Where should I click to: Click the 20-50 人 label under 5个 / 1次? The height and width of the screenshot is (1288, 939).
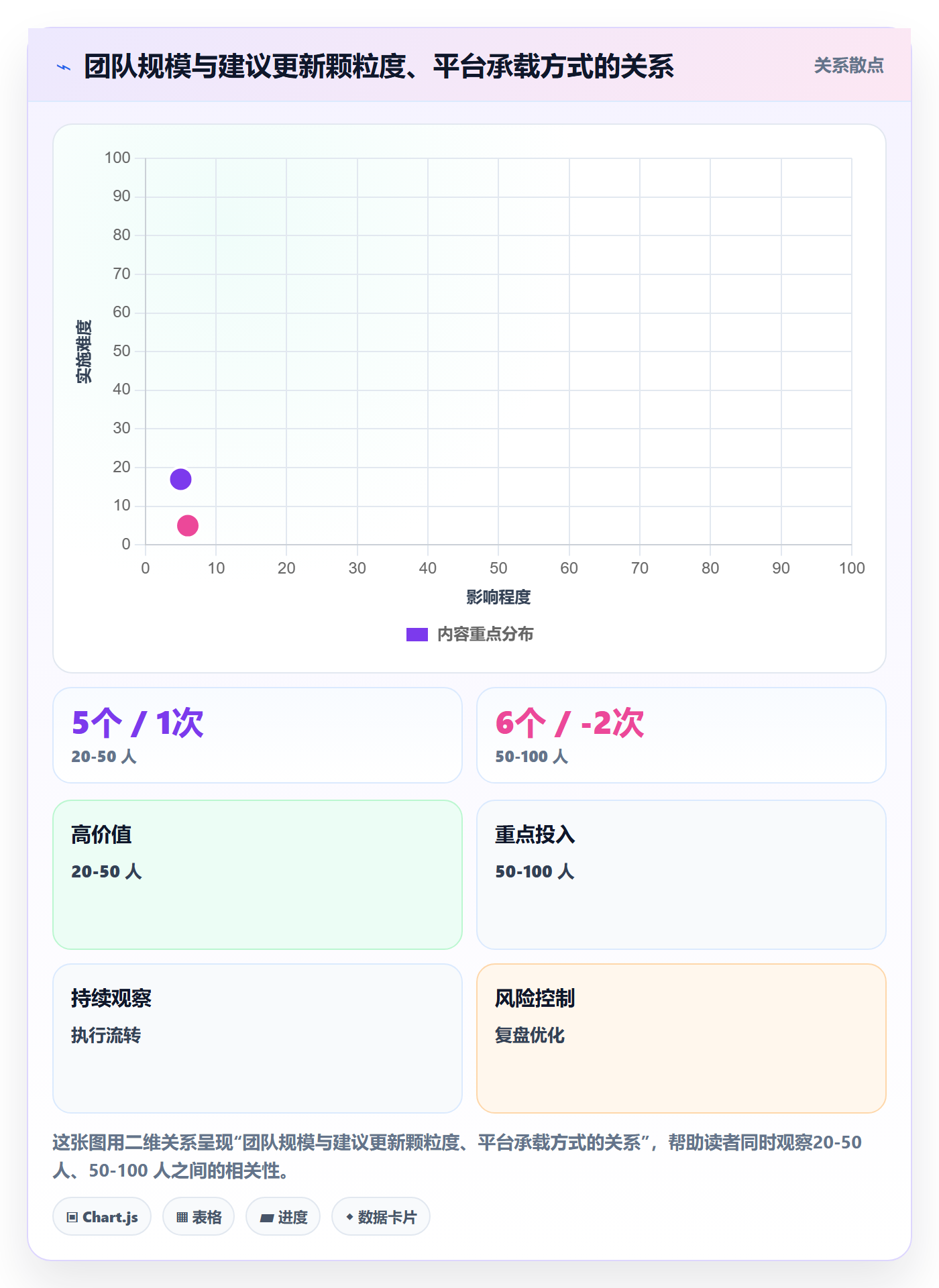click(104, 757)
